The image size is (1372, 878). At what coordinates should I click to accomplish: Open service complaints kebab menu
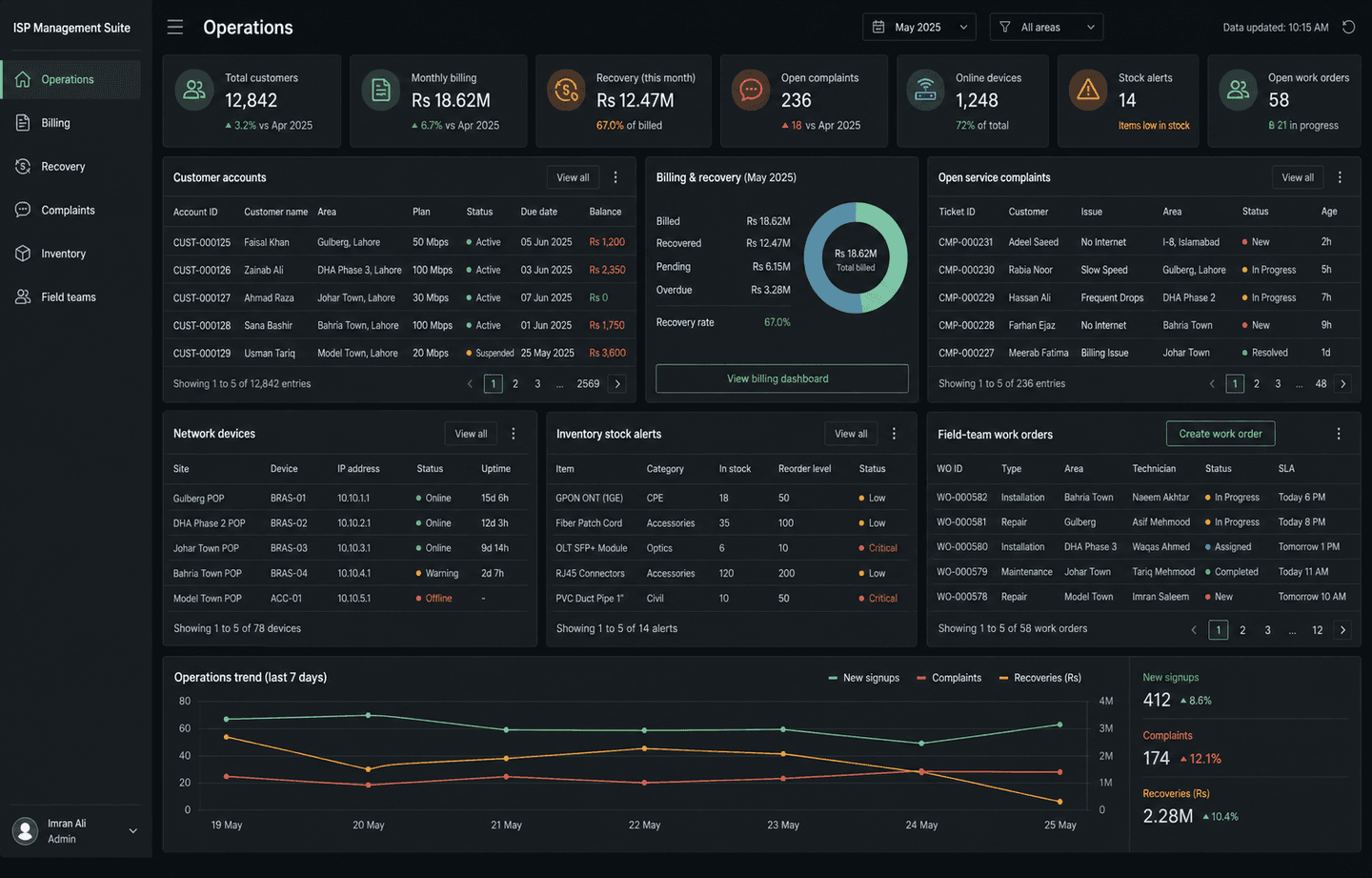pos(1340,177)
